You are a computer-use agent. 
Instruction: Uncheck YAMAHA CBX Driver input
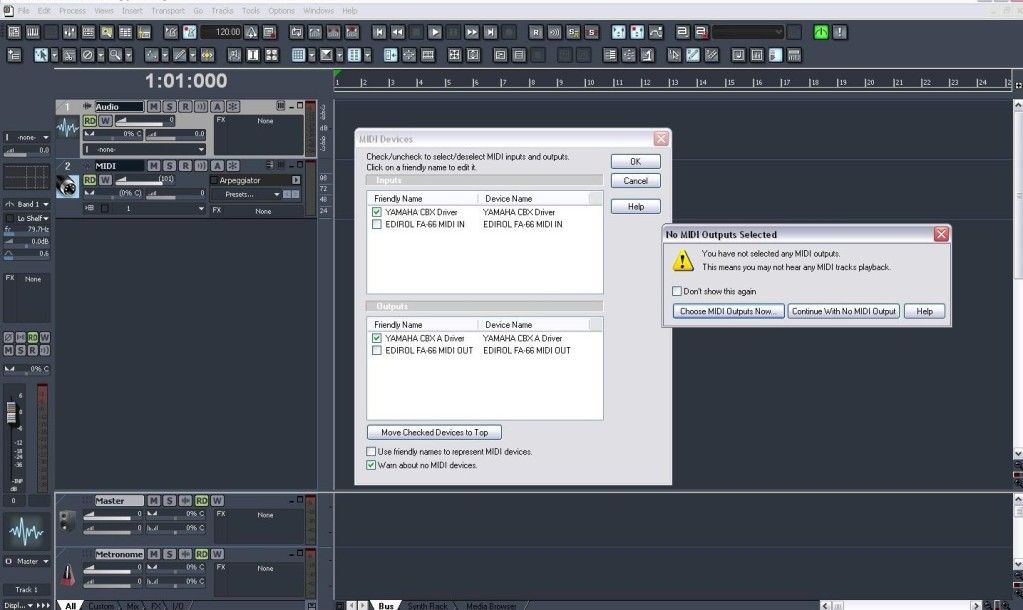[x=376, y=212]
